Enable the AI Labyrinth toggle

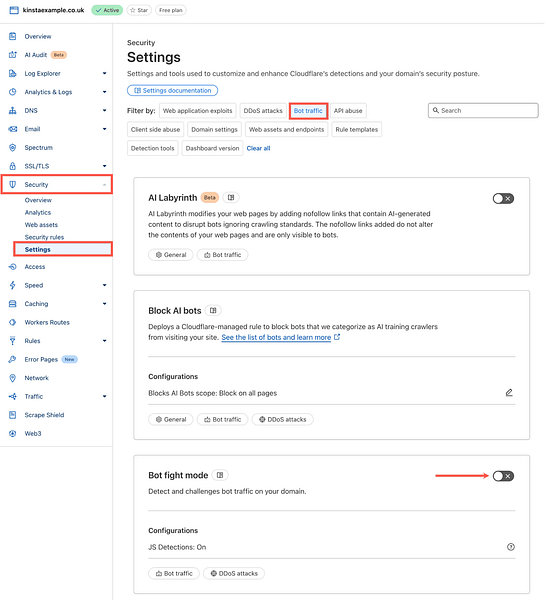503,199
